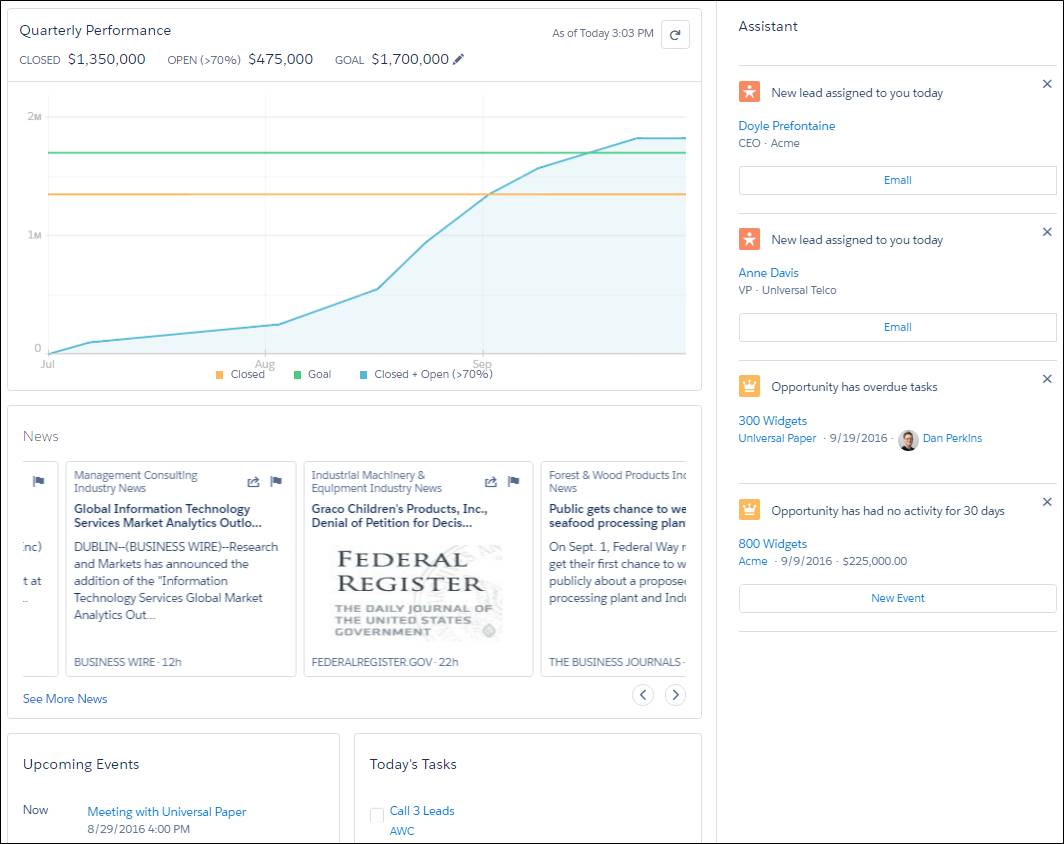Check off the Call 3 Leads task

(376, 813)
